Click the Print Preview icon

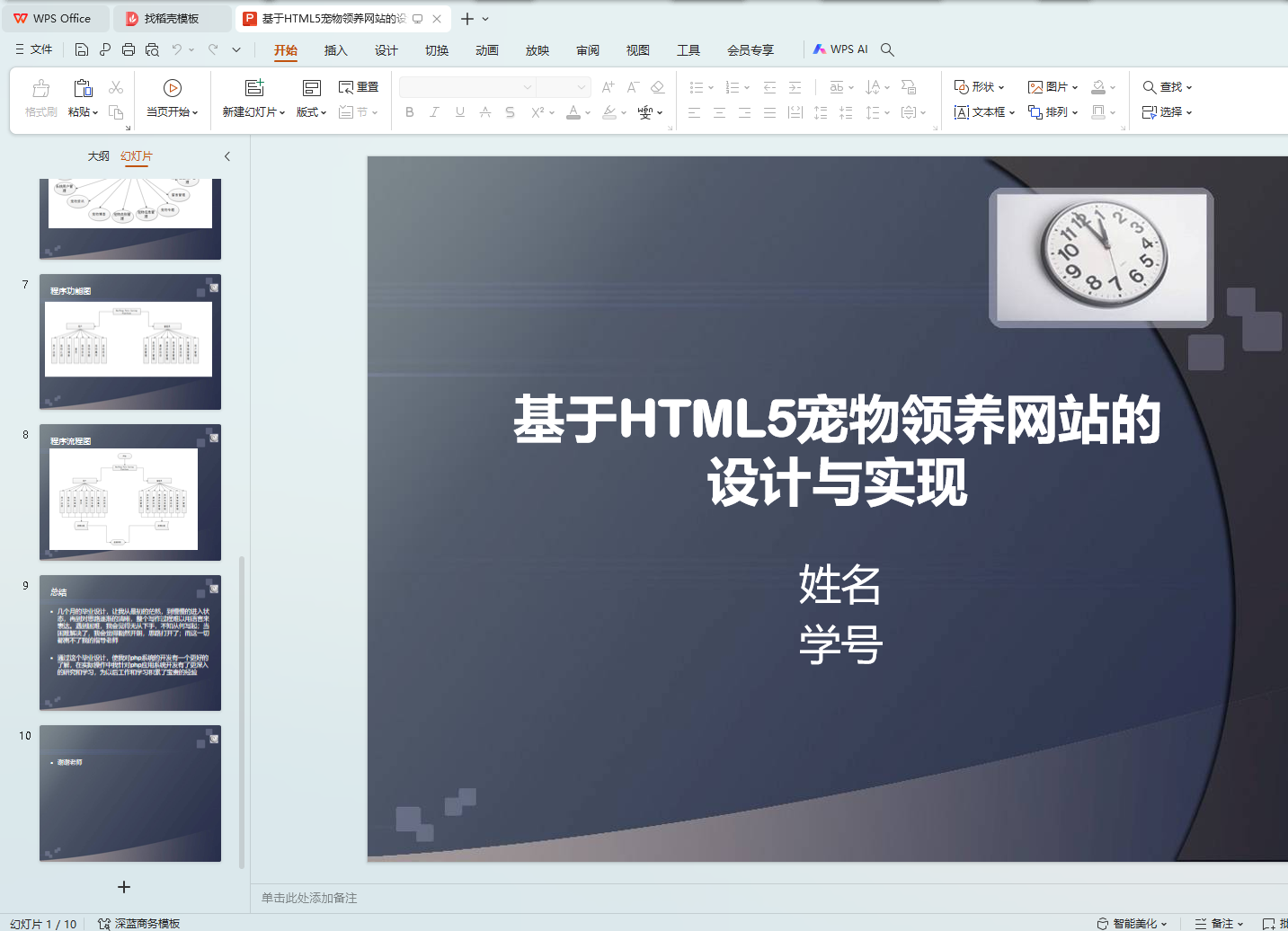point(152,49)
